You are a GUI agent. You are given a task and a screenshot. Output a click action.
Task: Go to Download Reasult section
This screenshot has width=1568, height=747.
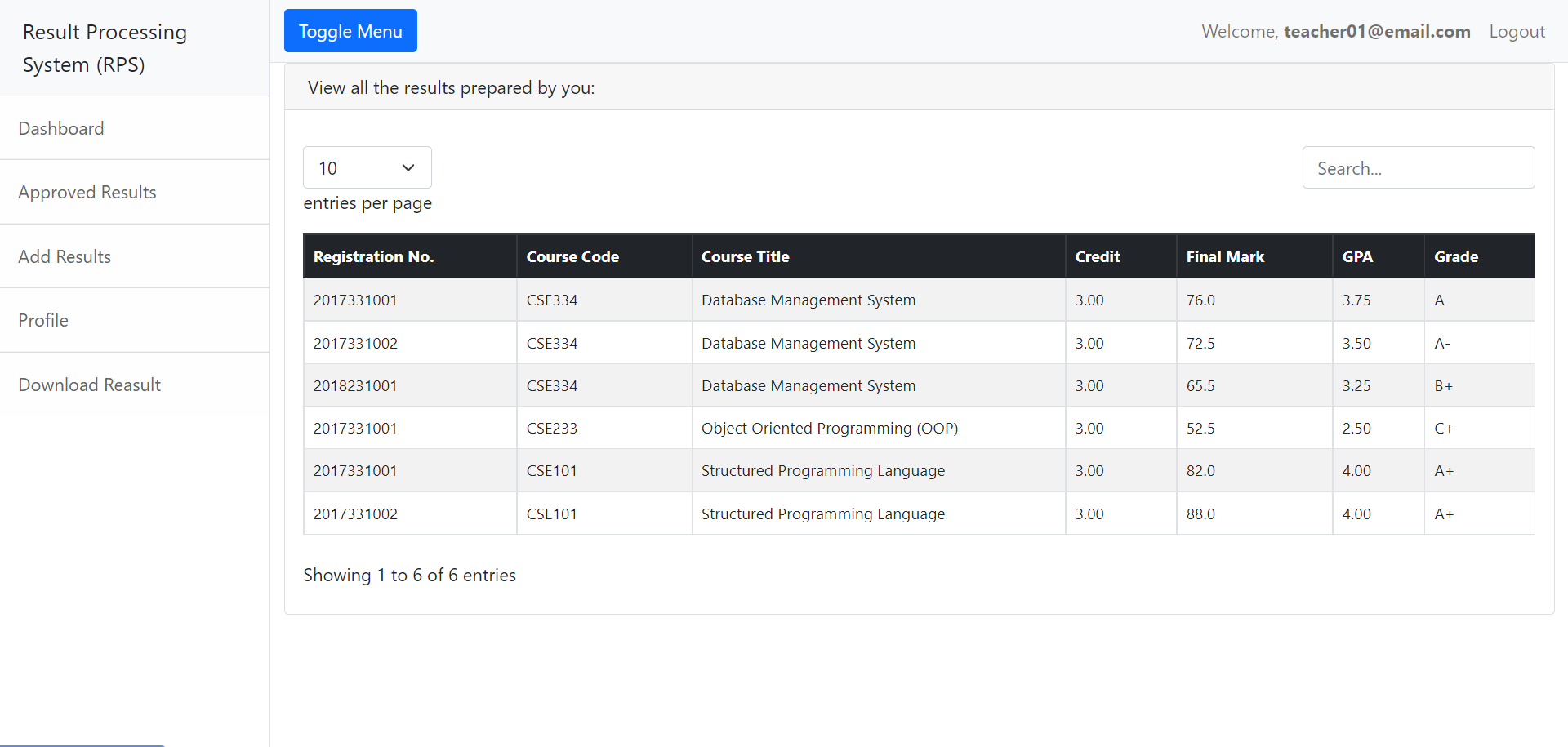point(90,384)
